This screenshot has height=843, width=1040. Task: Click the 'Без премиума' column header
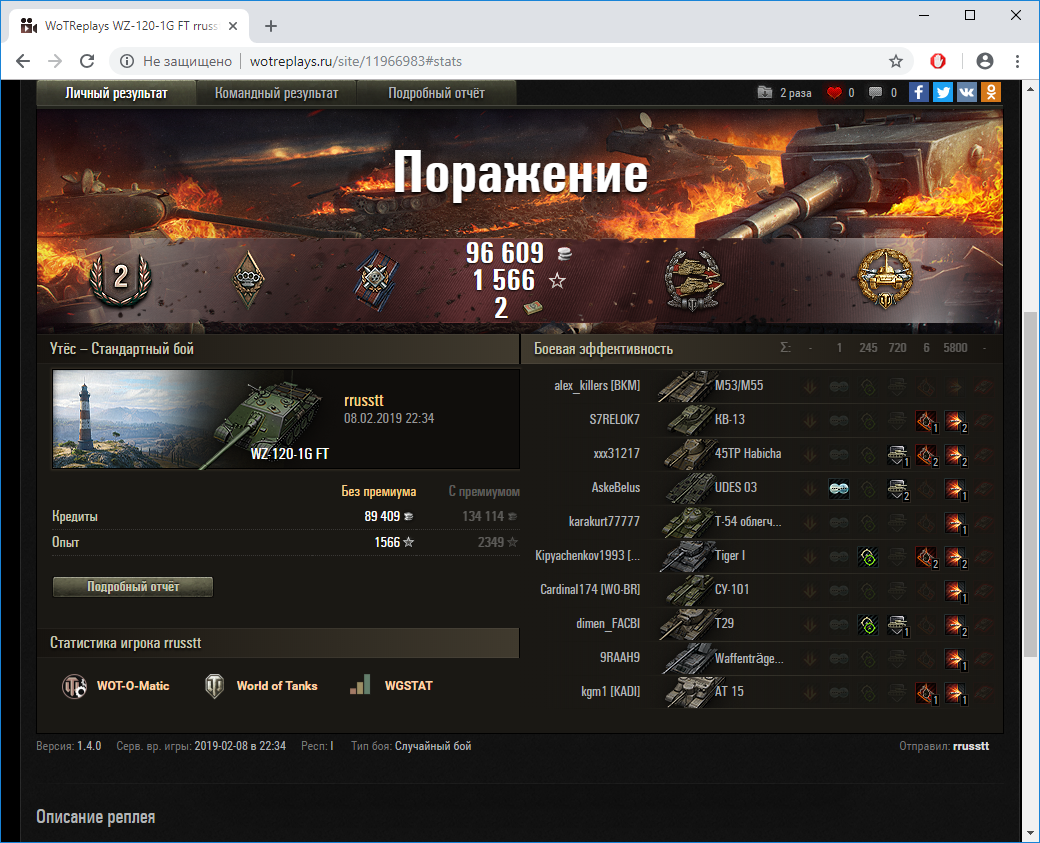click(x=379, y=491)
